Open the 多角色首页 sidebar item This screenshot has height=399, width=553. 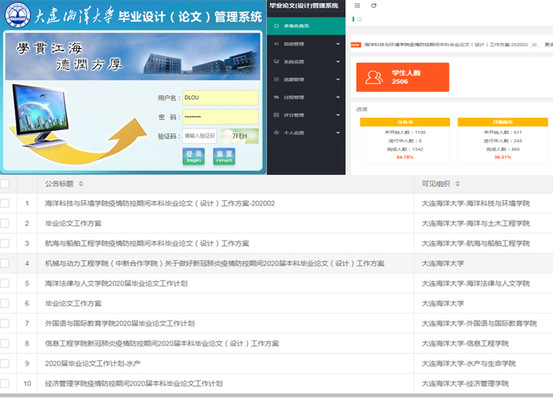coord(306,26)
